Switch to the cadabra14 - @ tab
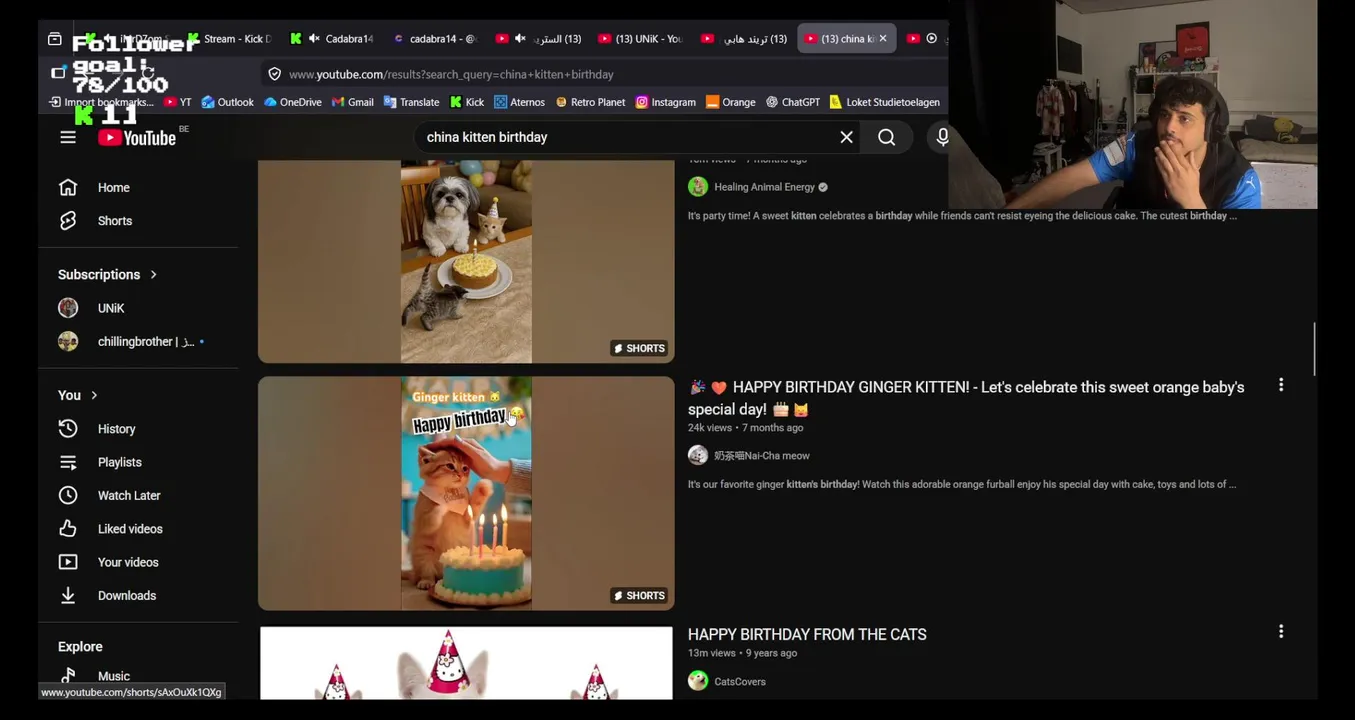This screenshot has height=720, width=1355. 436,39
